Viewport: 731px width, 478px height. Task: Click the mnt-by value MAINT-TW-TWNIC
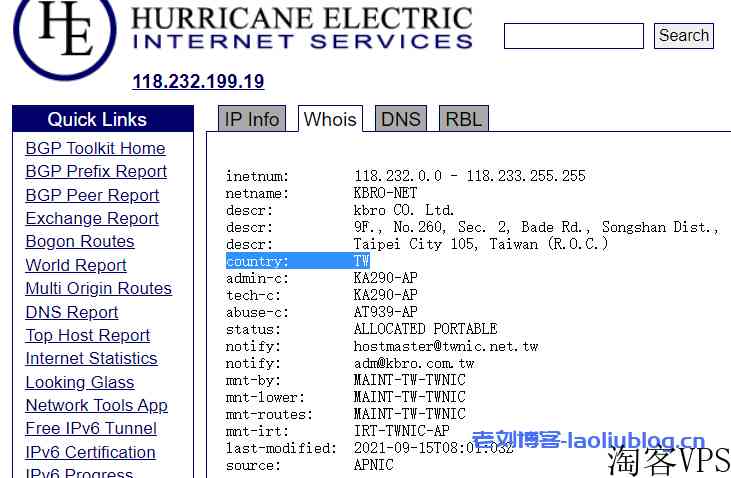point(410,380)
